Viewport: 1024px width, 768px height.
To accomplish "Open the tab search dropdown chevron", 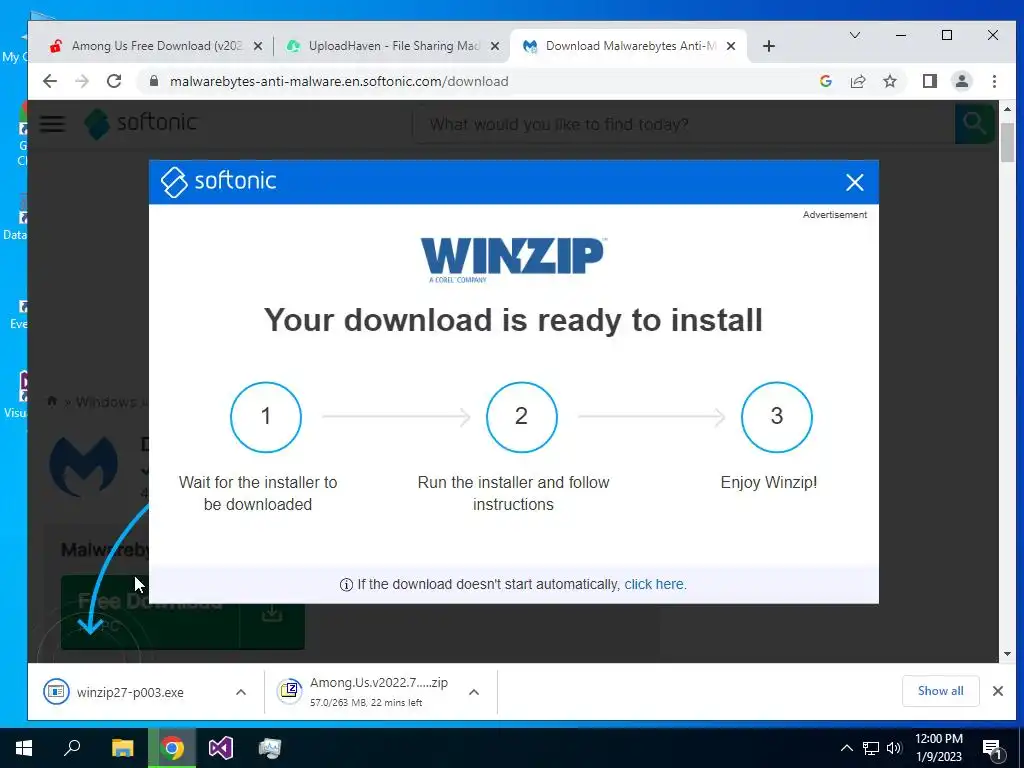I will [x=854, y=35].
